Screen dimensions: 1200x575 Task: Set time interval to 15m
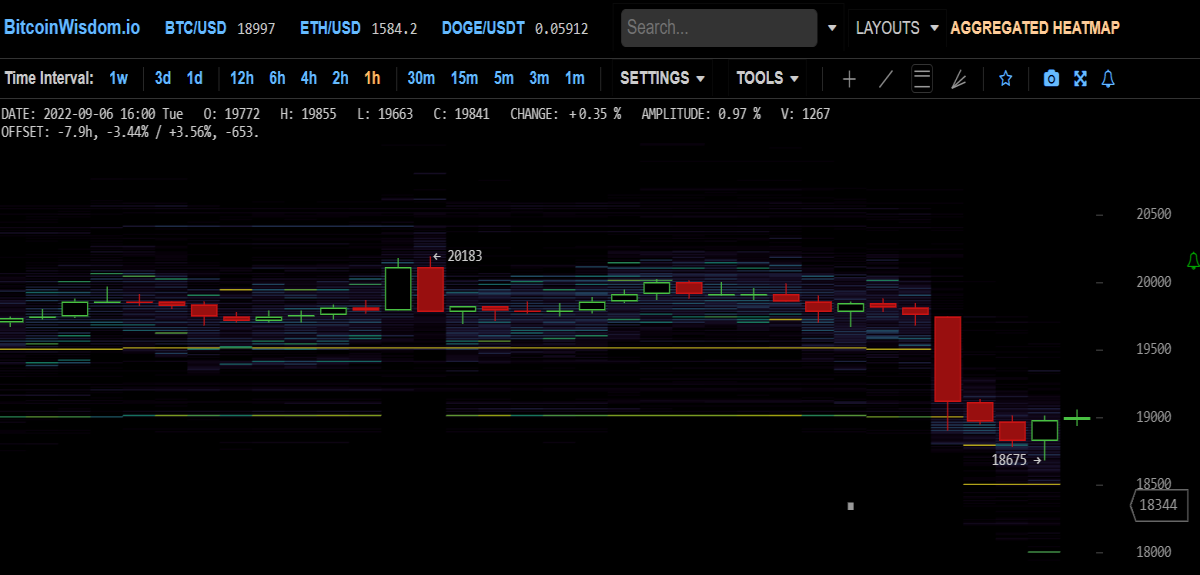click(x=464, y=78)
